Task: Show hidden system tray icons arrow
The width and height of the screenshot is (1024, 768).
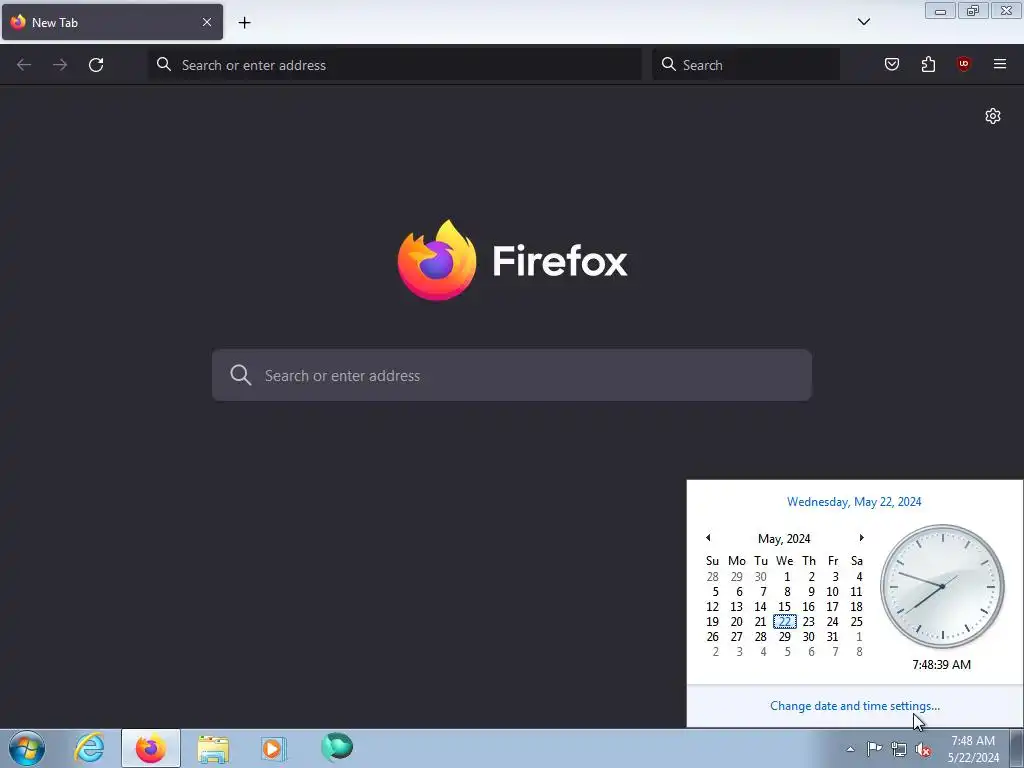Action: (x=850, y=749)
